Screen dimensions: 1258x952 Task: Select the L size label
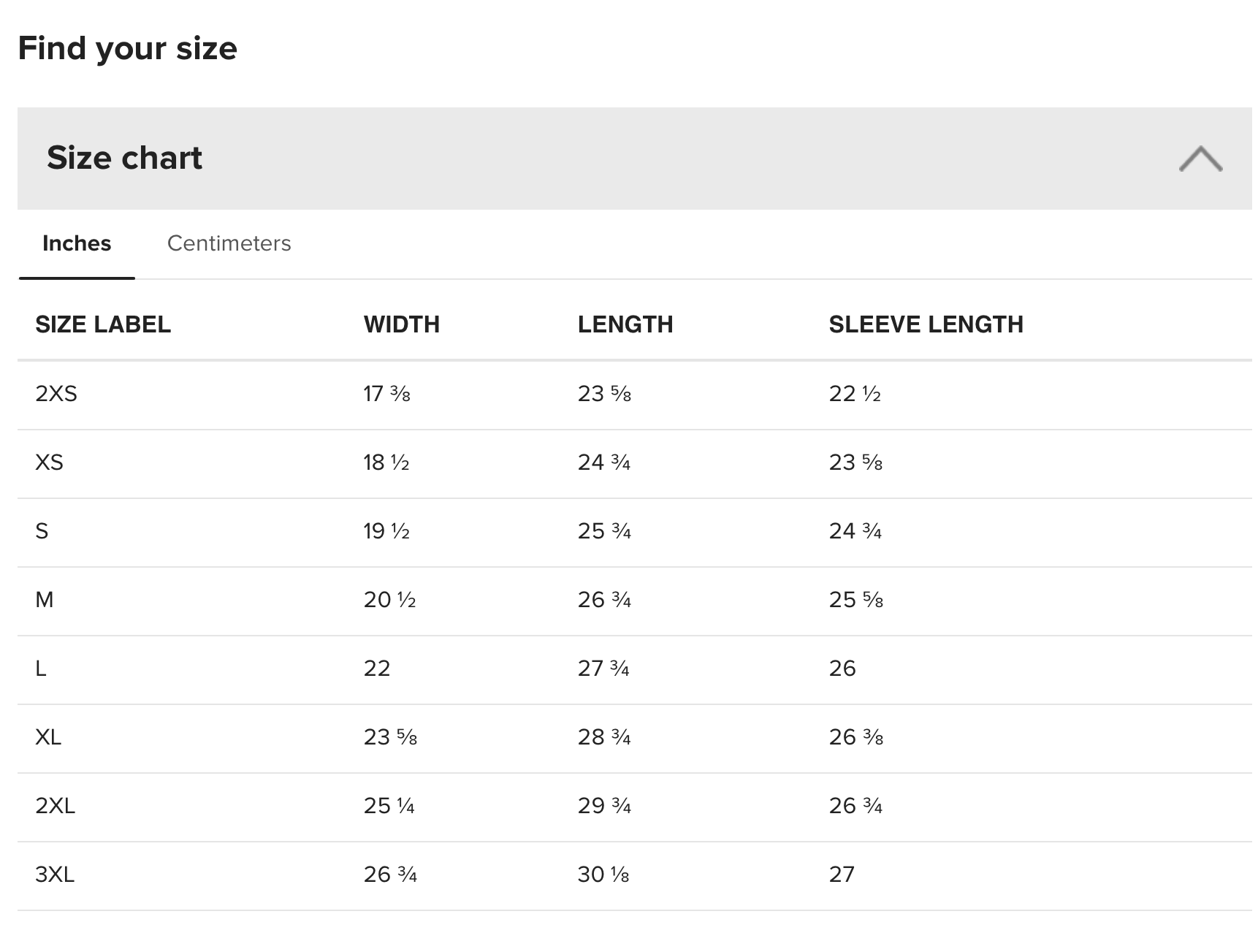pos(41,669)
